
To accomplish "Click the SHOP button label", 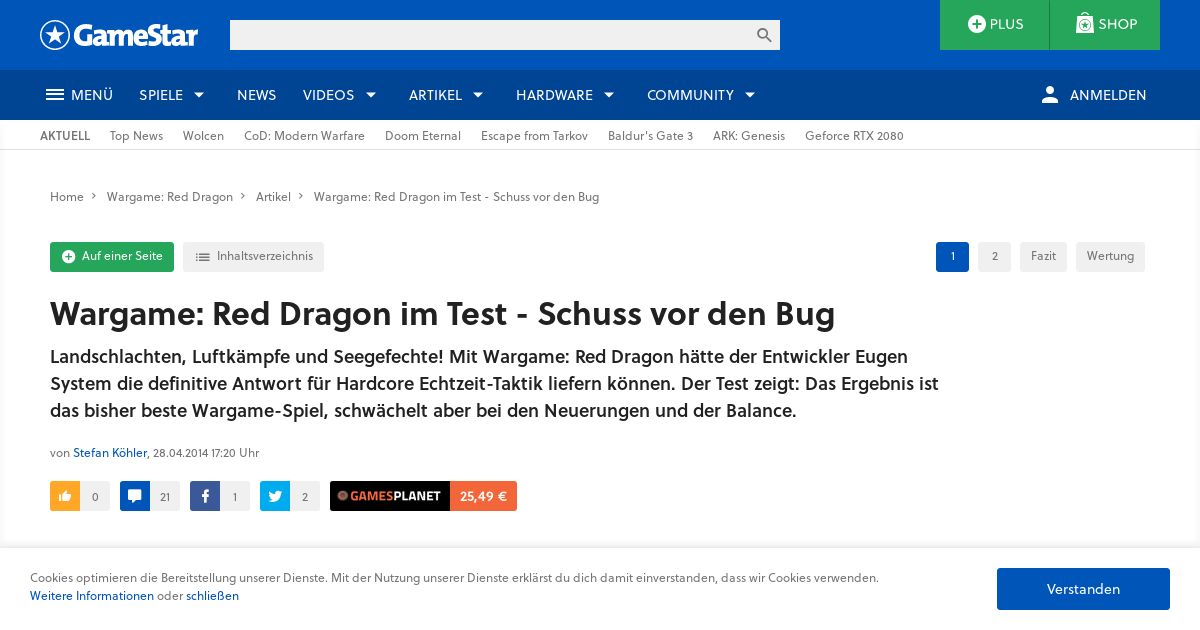I will 1118,24.
